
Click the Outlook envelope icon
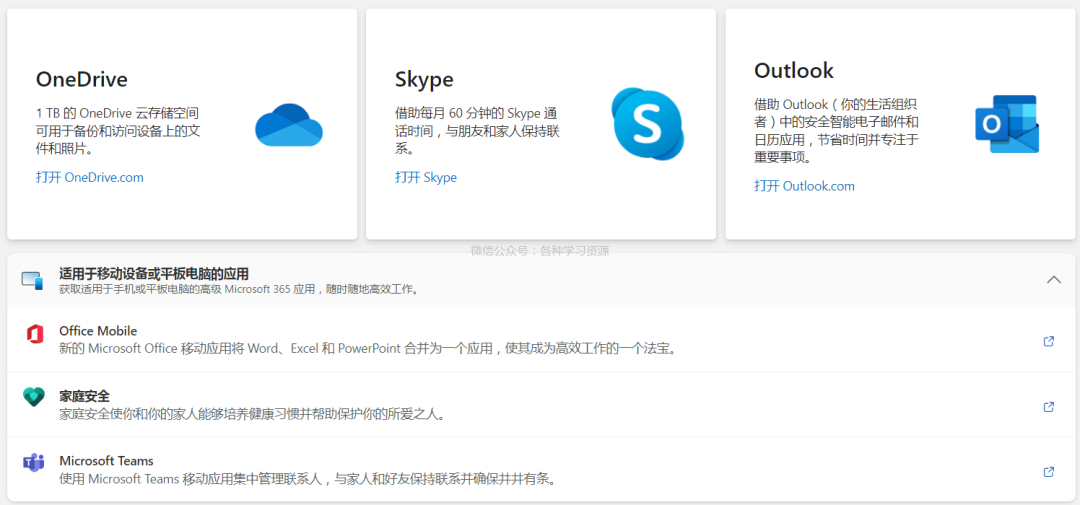tap(1007, 124)
